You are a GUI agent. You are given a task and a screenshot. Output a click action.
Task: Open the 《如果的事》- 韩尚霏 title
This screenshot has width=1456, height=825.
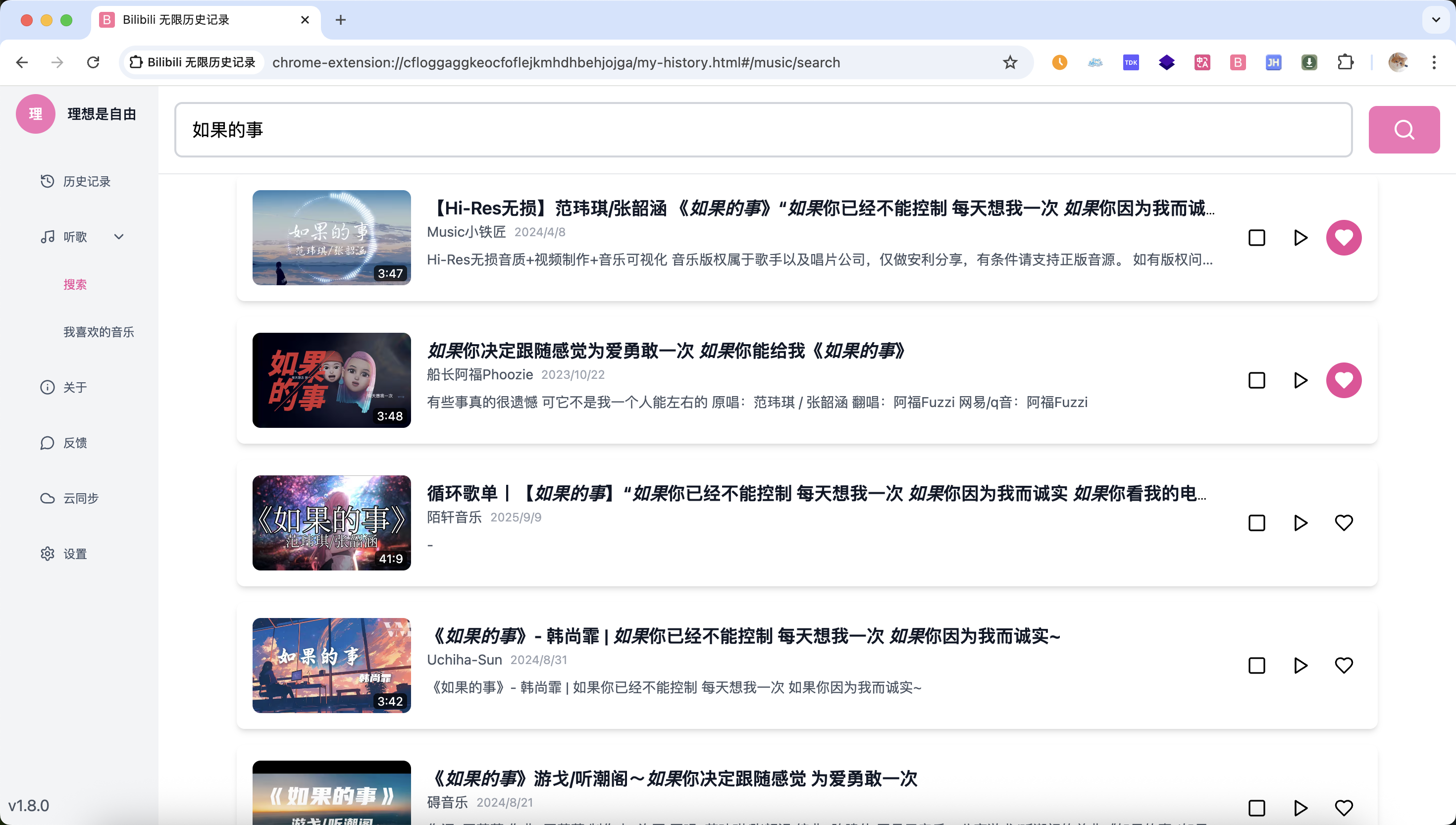point(744,636)
